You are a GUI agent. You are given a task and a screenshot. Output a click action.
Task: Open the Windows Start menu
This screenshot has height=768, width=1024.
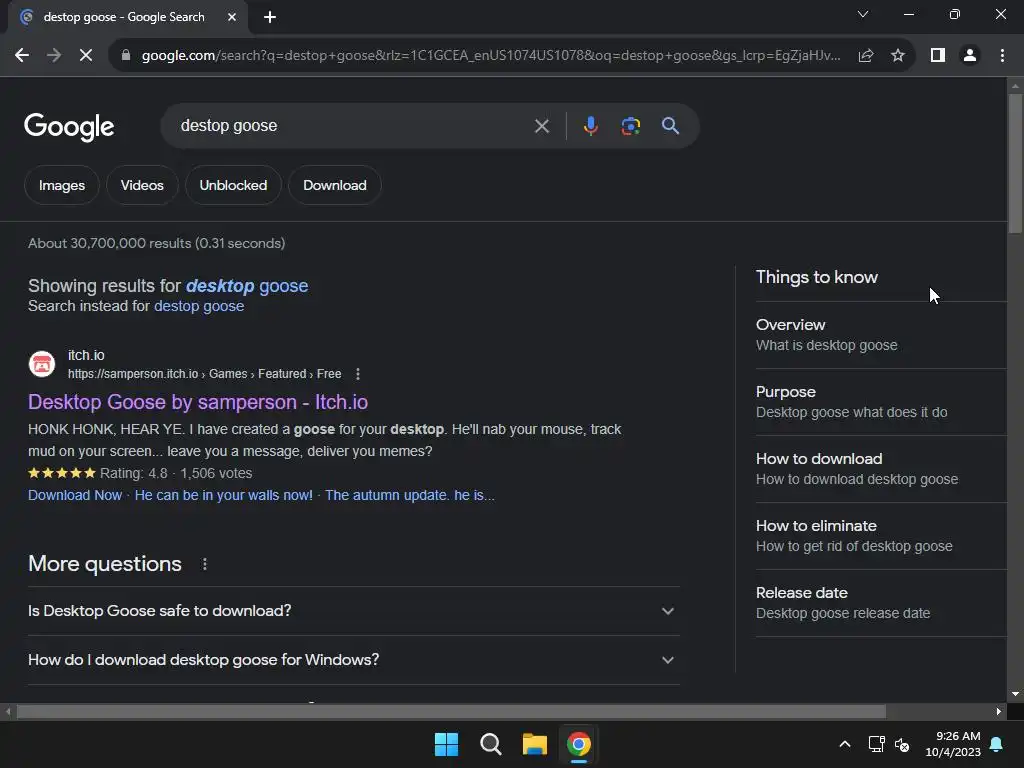pyautogui.click(x=447, y=744)
